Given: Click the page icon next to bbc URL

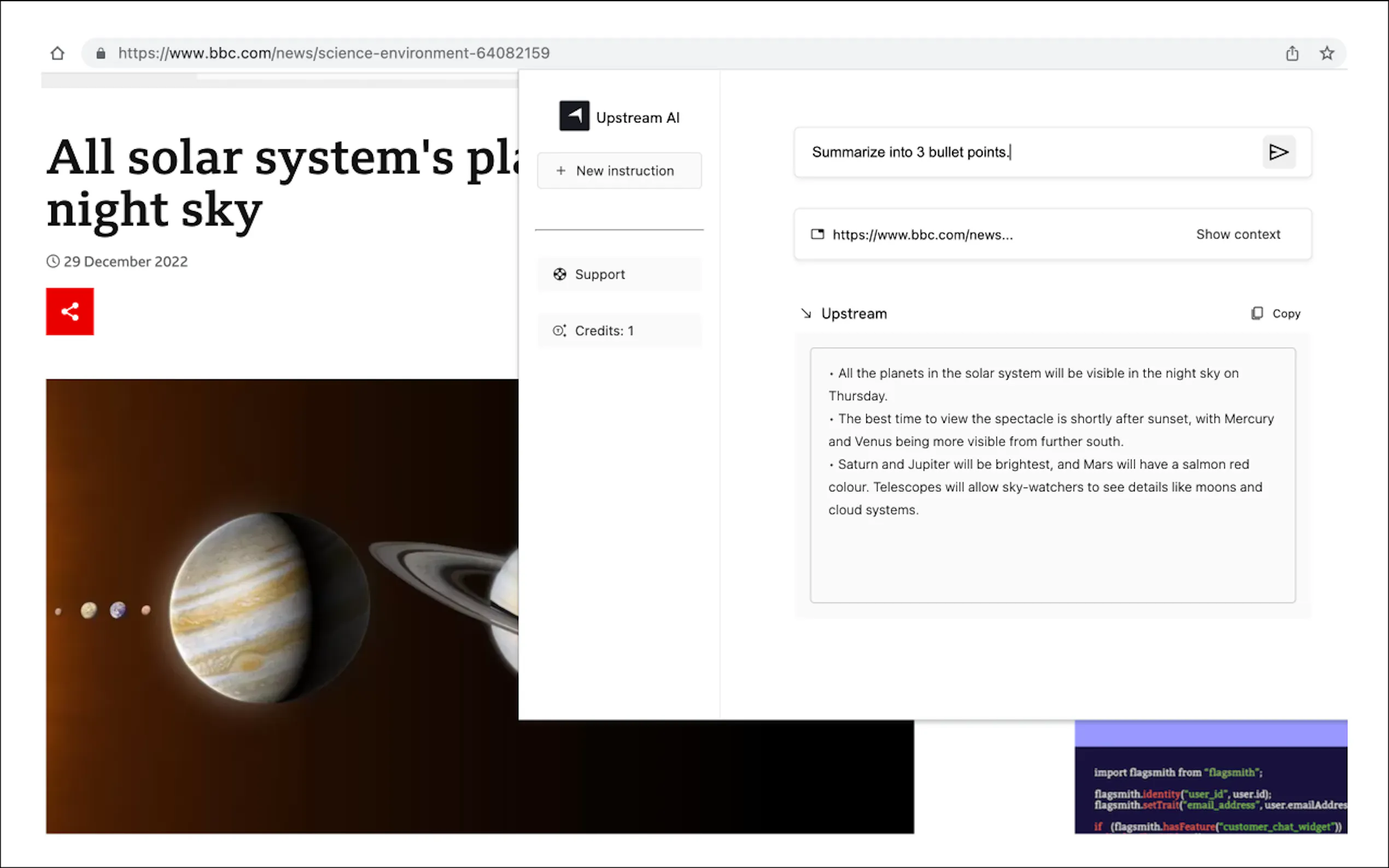Looking at the screenshot, I should 817,234.
